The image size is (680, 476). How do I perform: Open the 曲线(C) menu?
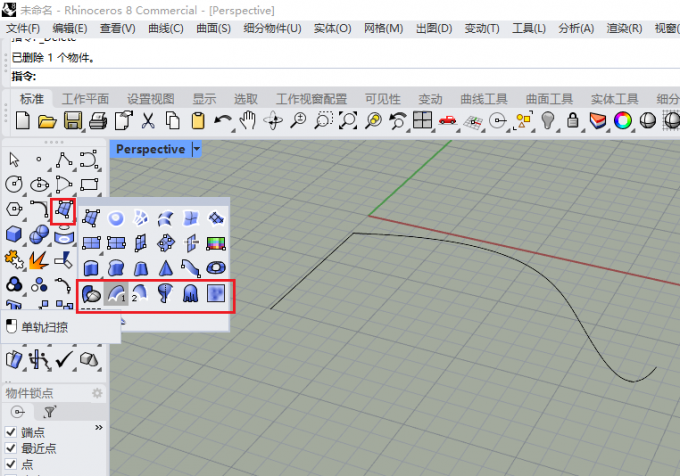[166, 29]
